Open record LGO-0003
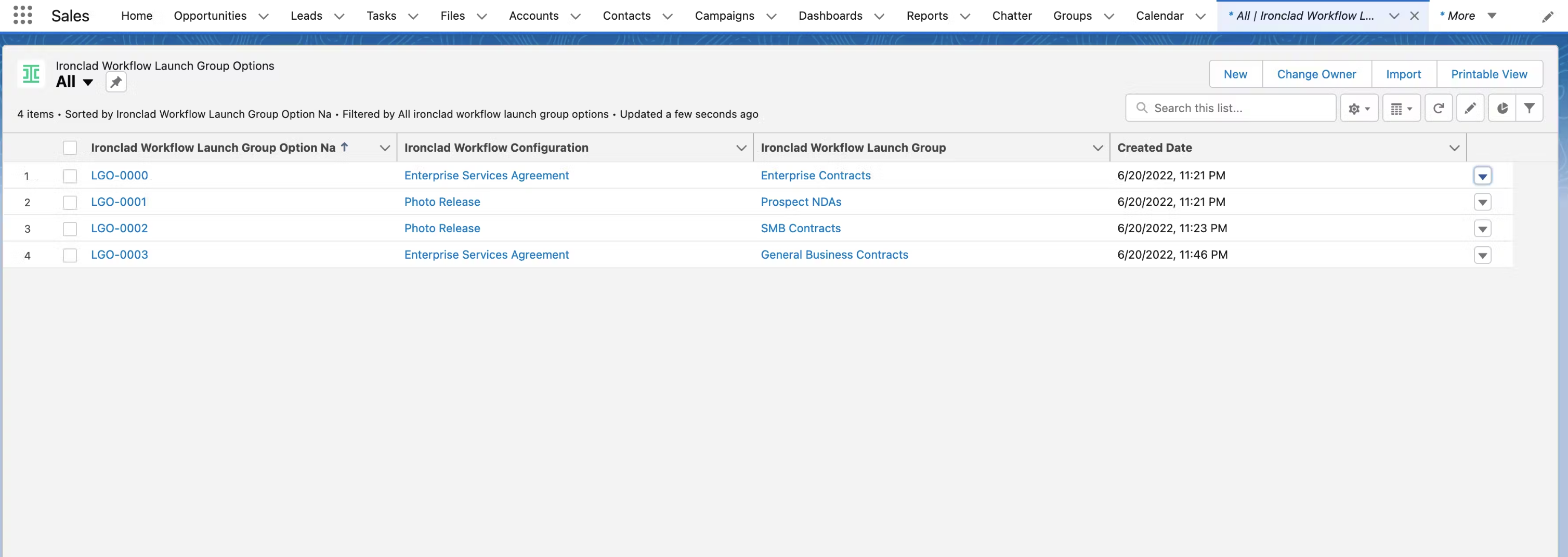 pos(119,255)
